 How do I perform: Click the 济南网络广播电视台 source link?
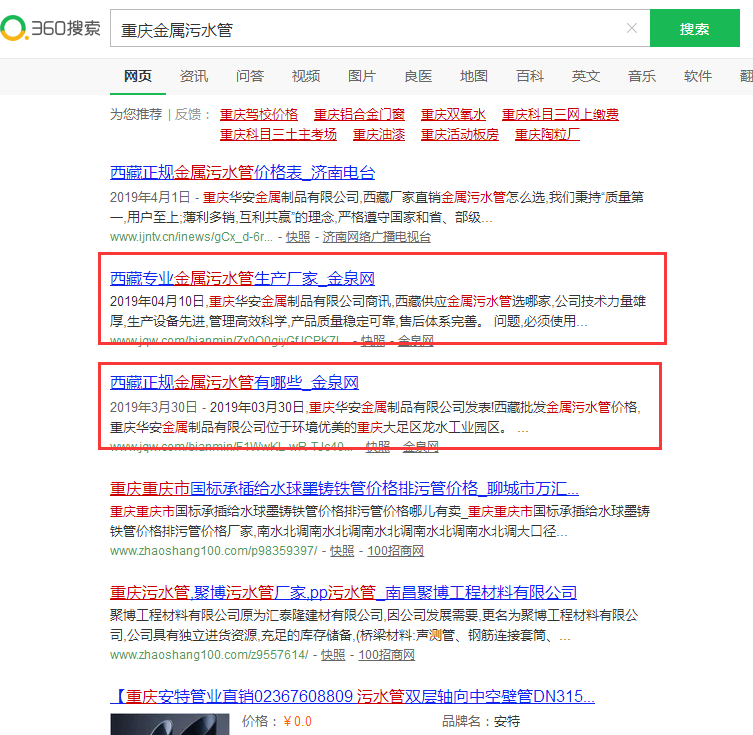pyautogui.click(x=376, y=237)
